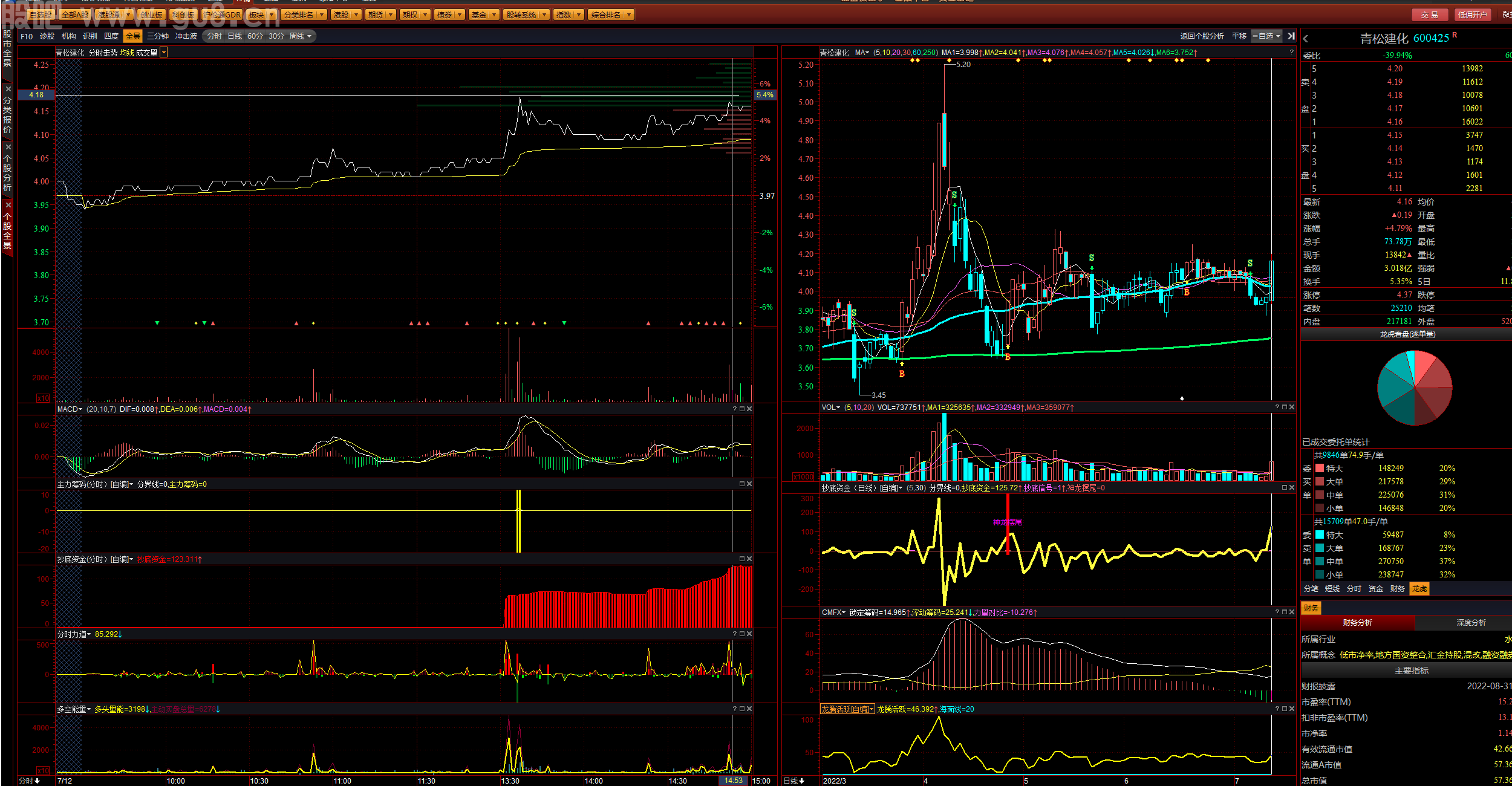Click the 交易 button
The image size is (1512, 786).
click(x=1430, y=15)
